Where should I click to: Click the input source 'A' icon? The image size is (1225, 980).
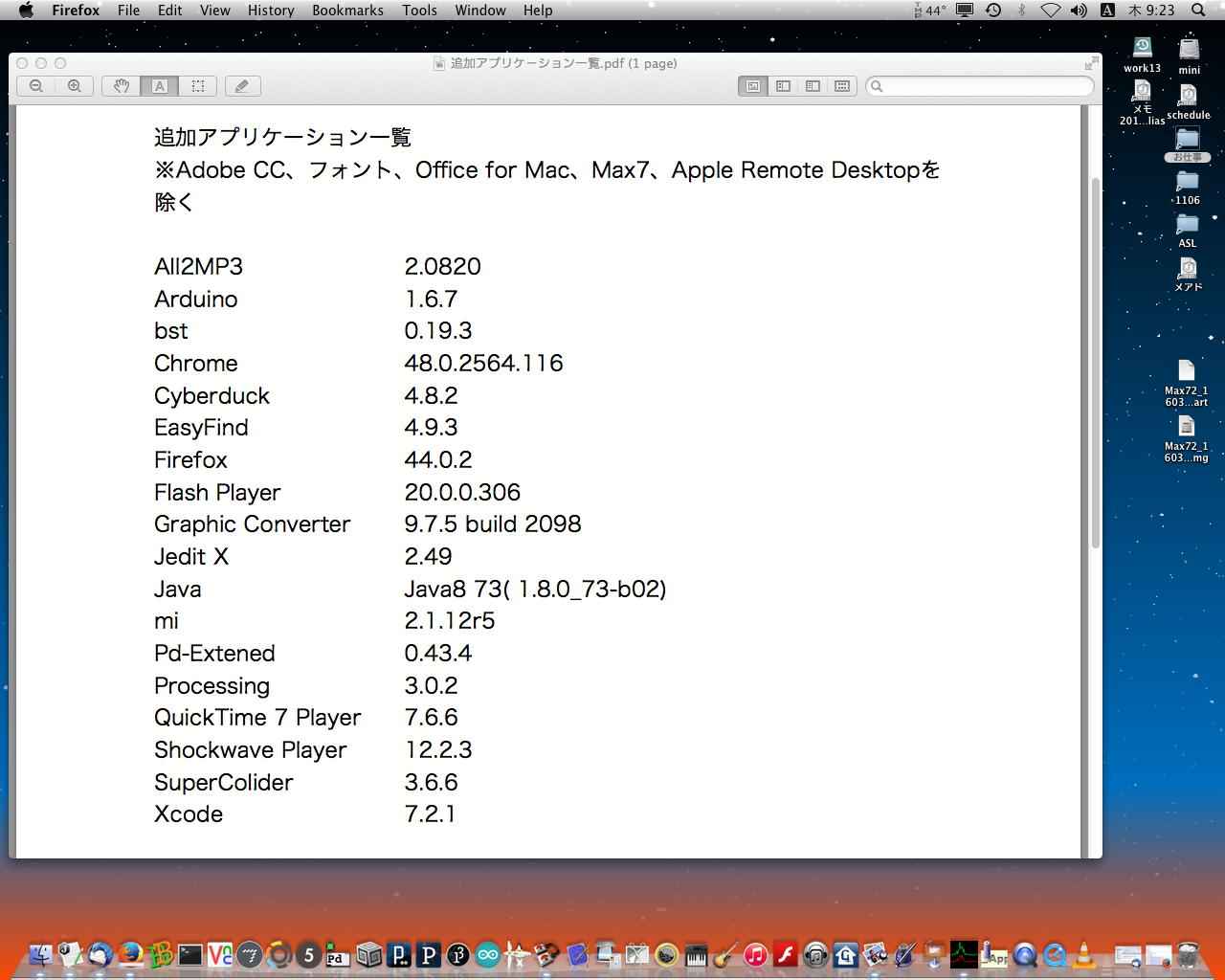click(1107, 11)
